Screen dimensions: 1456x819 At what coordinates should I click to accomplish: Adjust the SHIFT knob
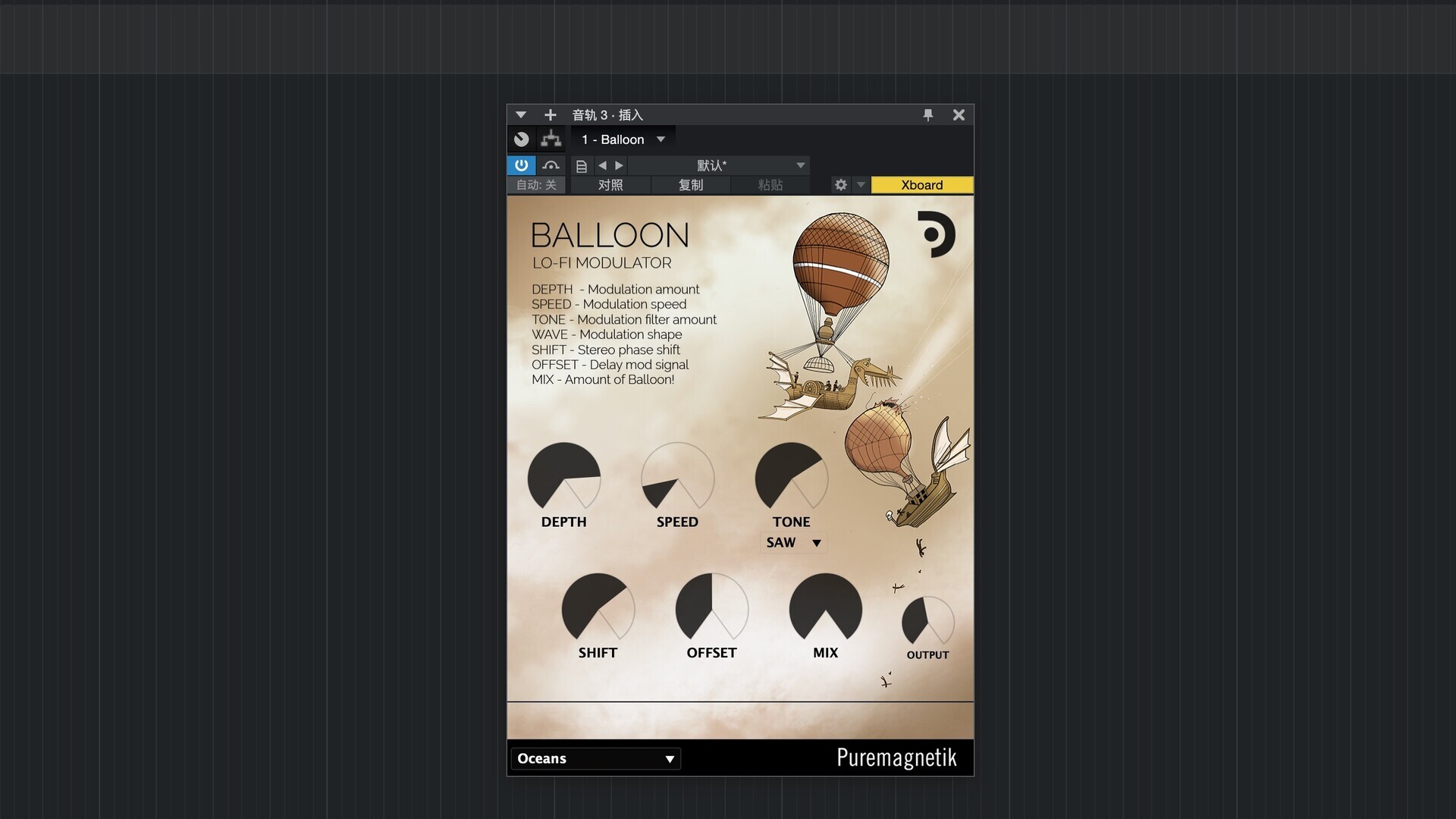598,608
